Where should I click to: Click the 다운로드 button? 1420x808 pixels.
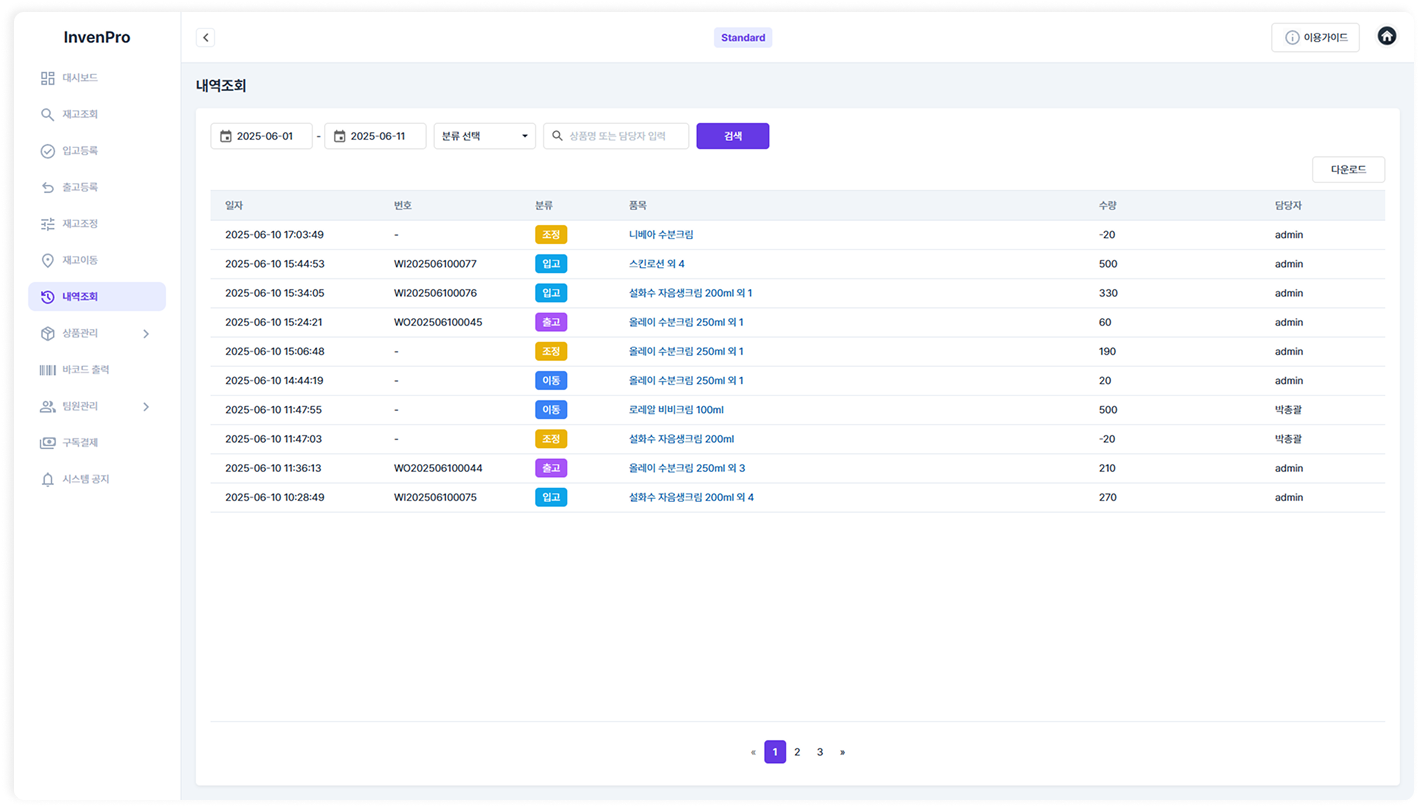click(1348, 170)
